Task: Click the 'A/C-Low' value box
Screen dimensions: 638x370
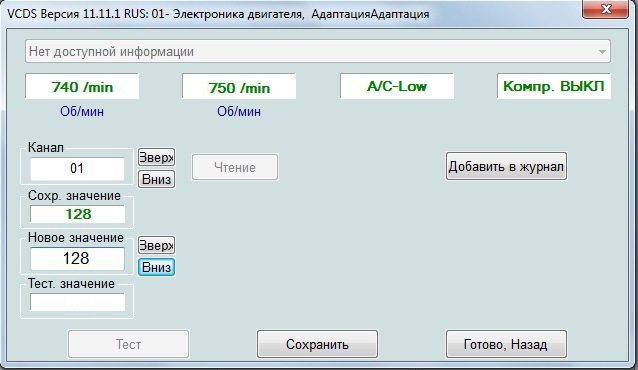Action: pos(397,86)
